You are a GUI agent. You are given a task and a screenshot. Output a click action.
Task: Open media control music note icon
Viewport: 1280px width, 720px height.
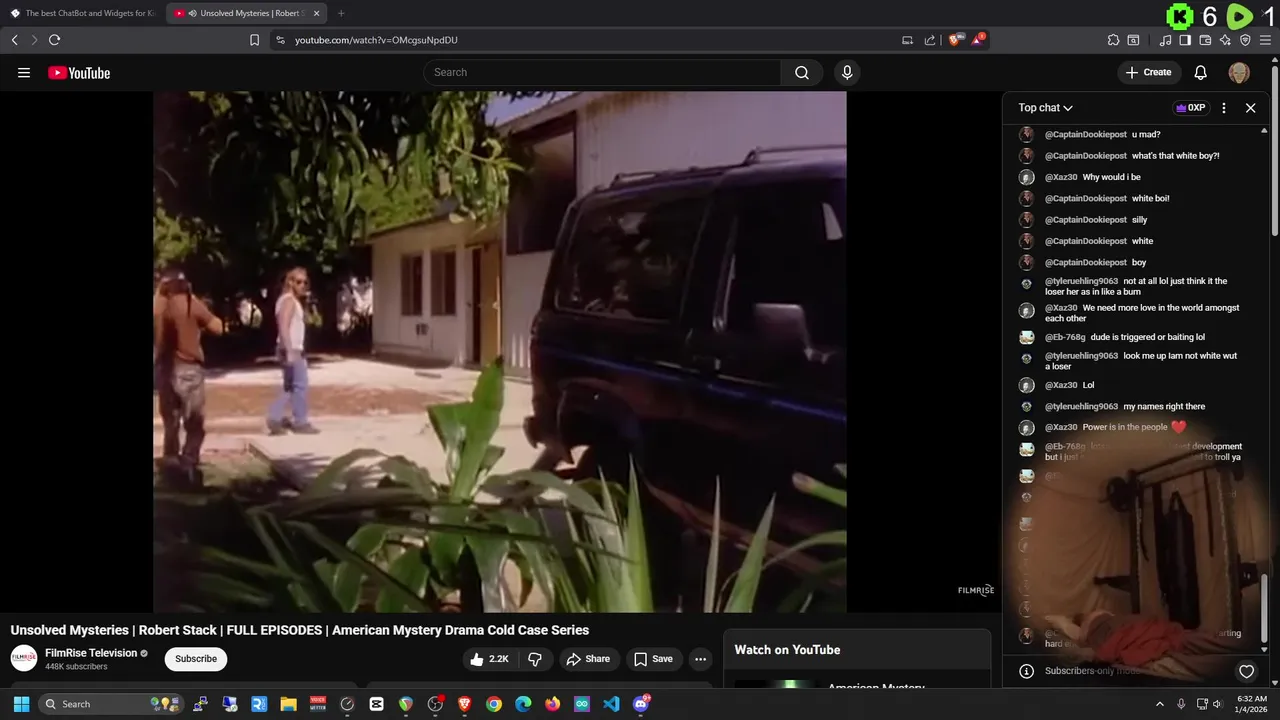[1165, 40]
